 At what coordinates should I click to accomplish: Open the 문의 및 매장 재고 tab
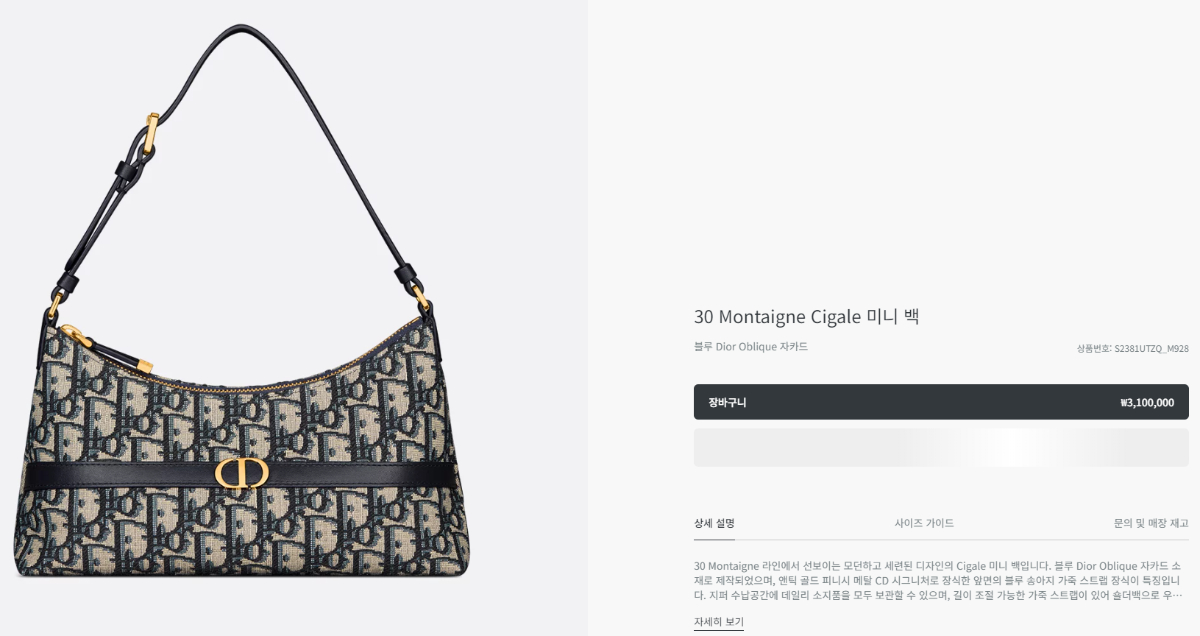(1151, 523)
